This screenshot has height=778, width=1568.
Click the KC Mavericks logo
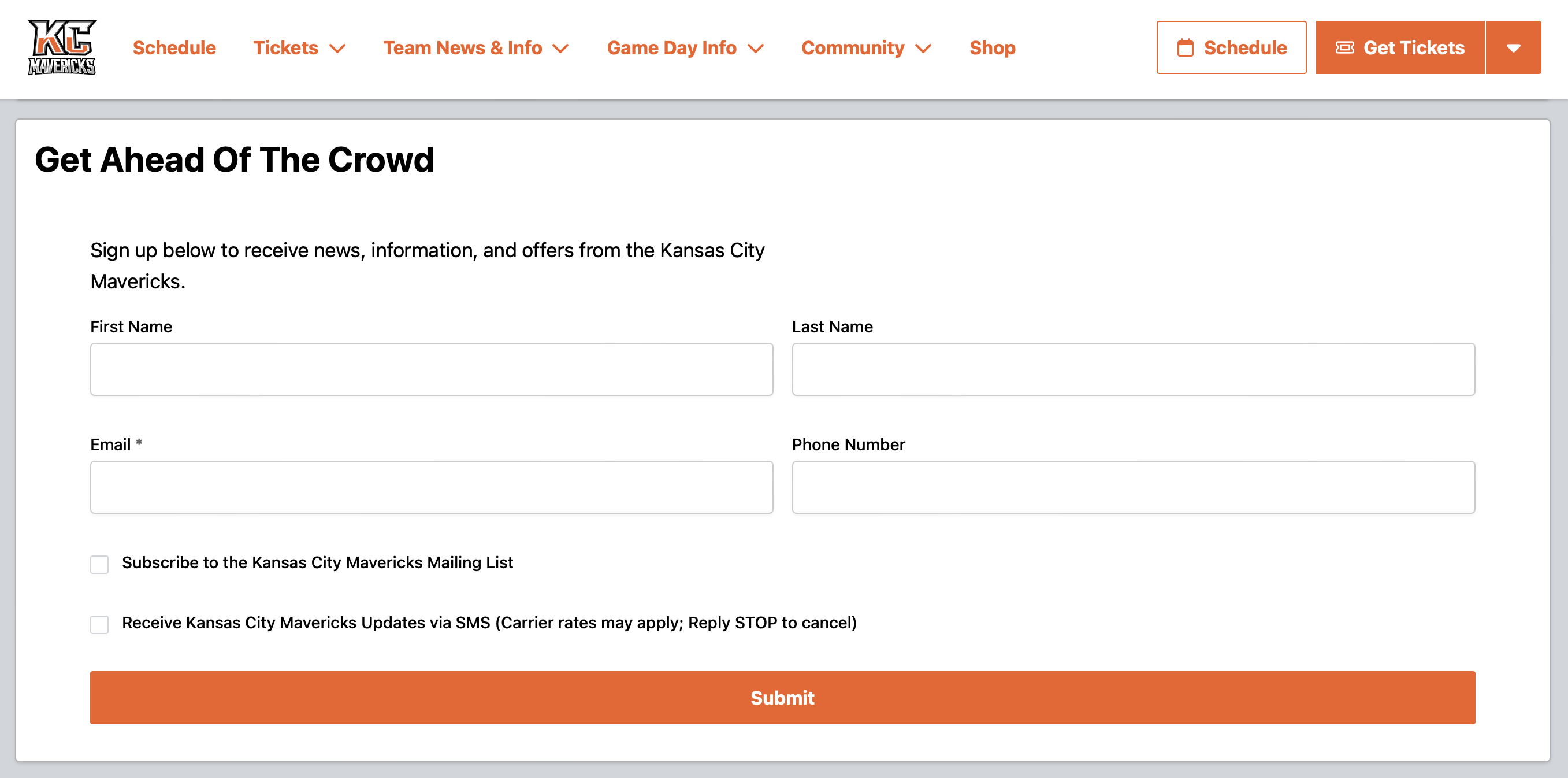61,47
